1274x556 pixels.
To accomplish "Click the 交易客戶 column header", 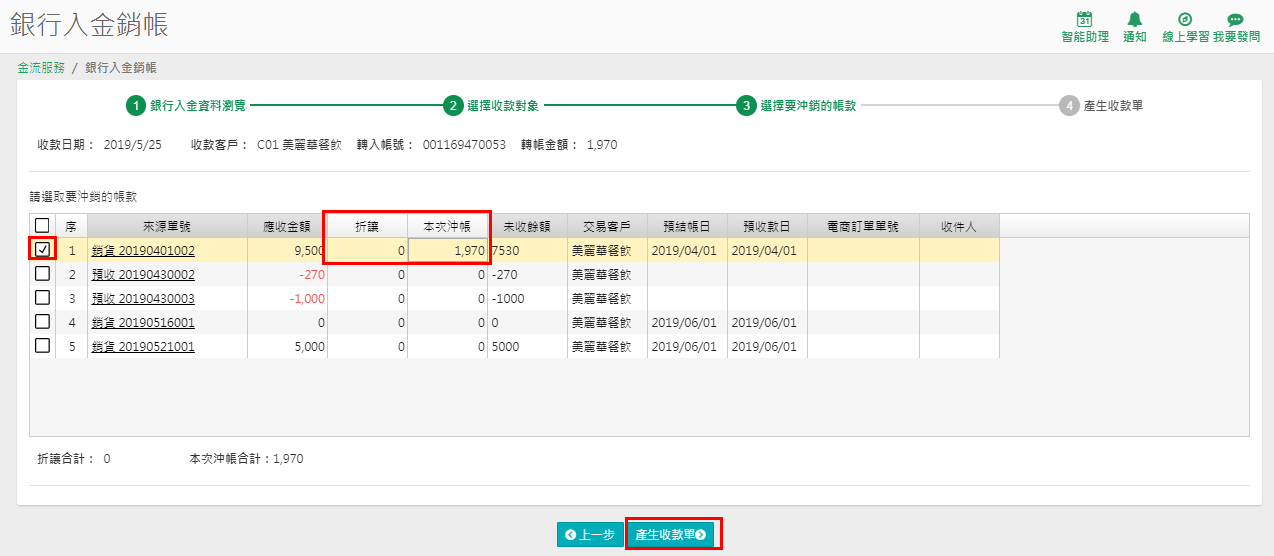I will [607, 226].
